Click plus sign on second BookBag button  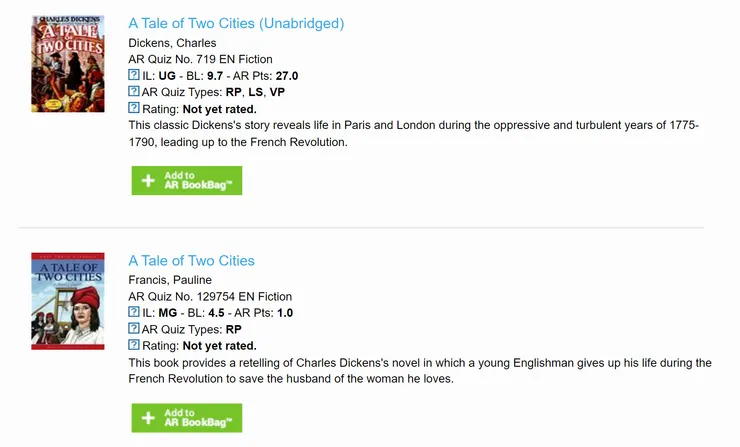click(x=148, y=418)
